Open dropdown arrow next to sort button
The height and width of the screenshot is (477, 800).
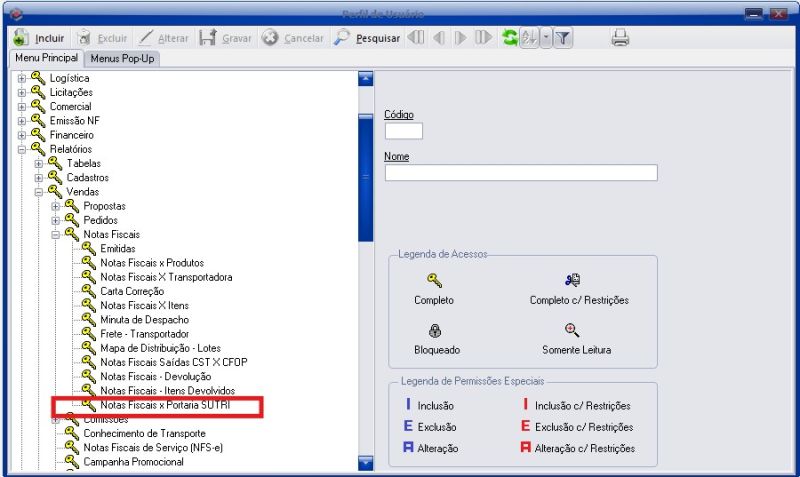[545, 38]
